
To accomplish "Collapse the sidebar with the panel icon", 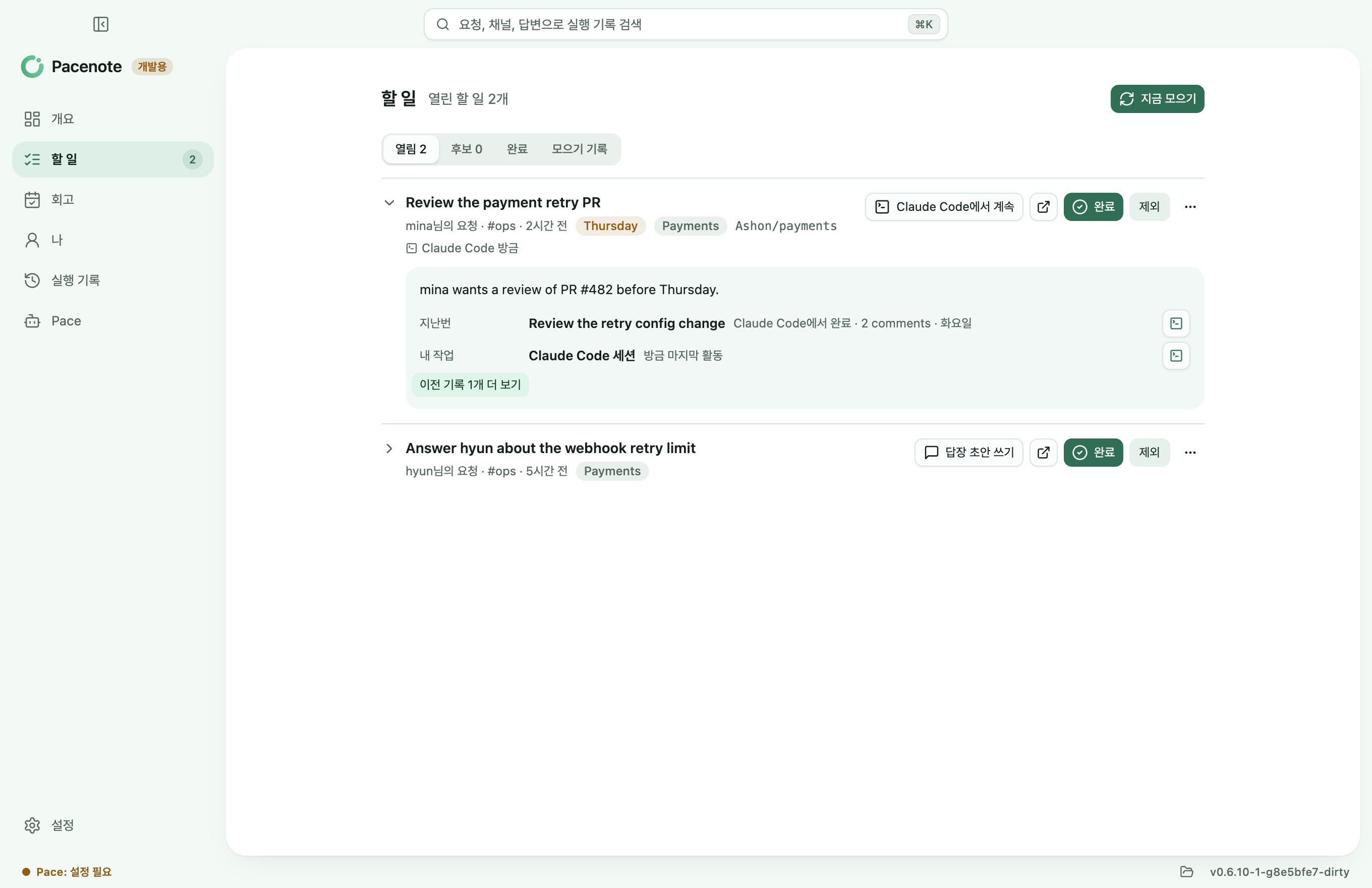I will coord(101,24).
